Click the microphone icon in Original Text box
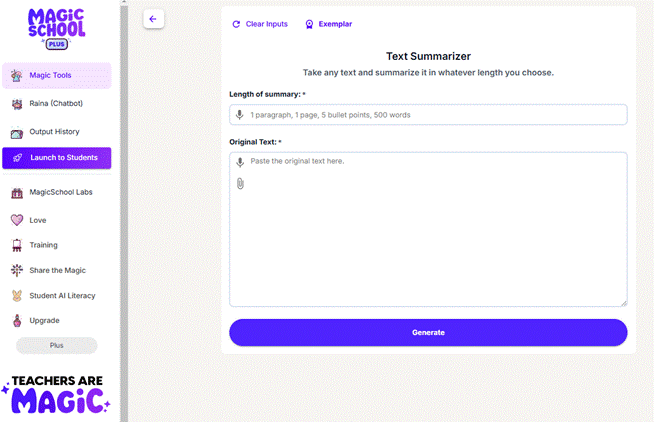 (x=240, y=162)
